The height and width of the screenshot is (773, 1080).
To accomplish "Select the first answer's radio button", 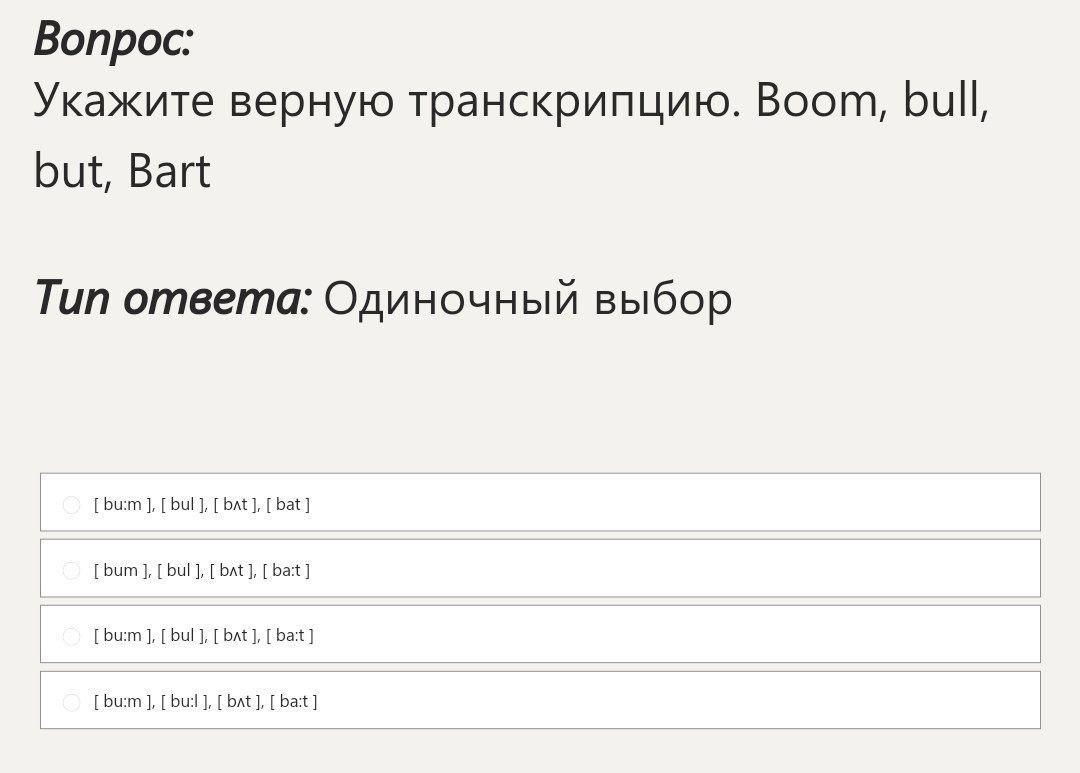I will [71, 505].
